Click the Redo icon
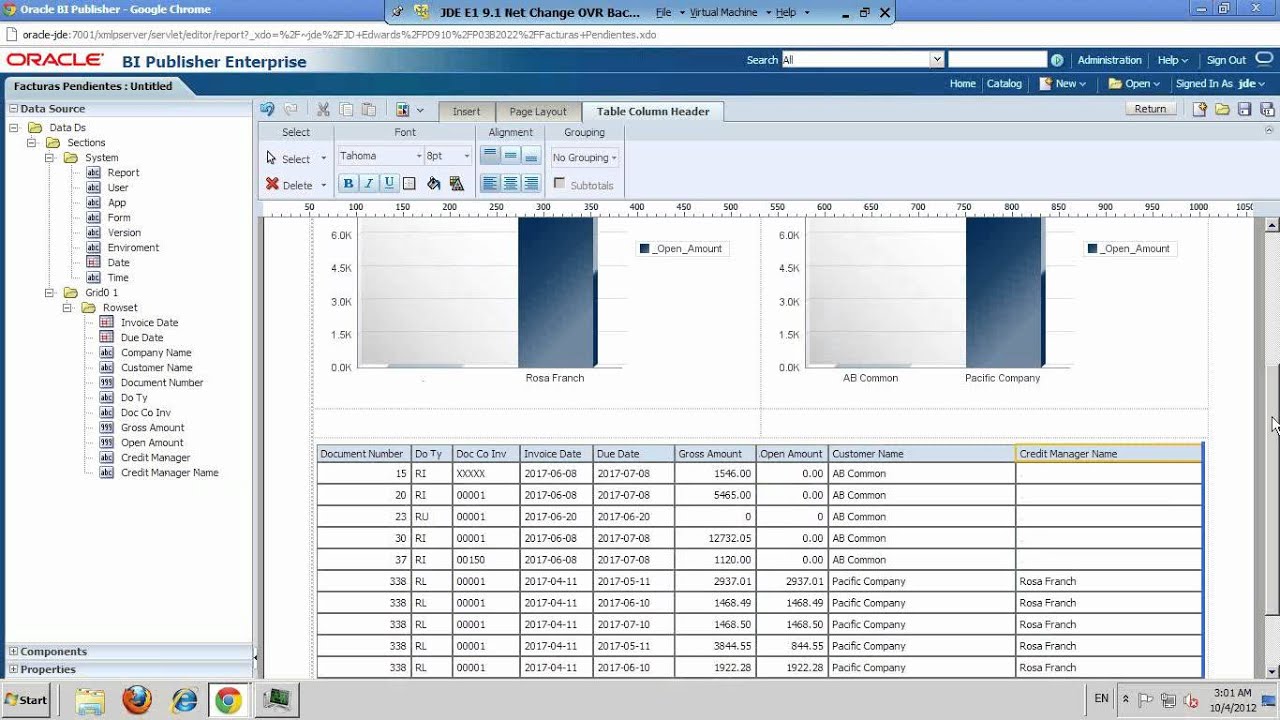 pyautogui.click(x=291, y=110)
